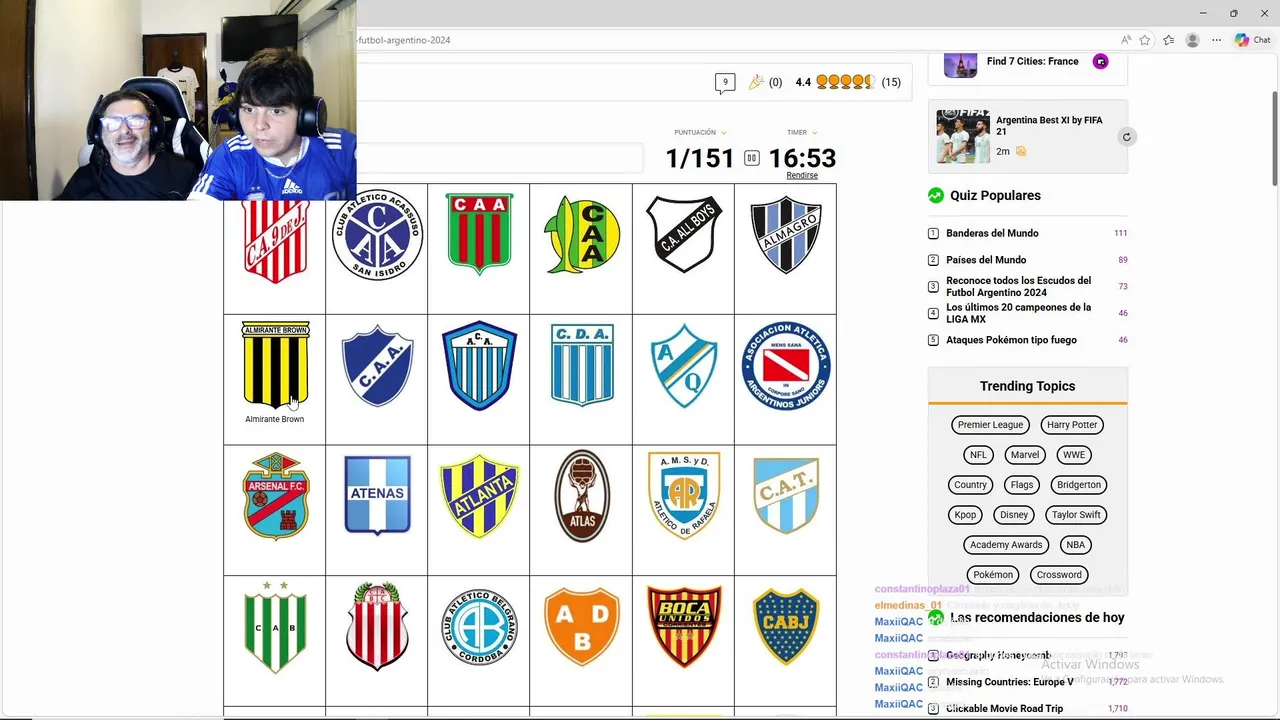
Task: Open Países del Mundo popular quiz
Action: click(986, 260)
